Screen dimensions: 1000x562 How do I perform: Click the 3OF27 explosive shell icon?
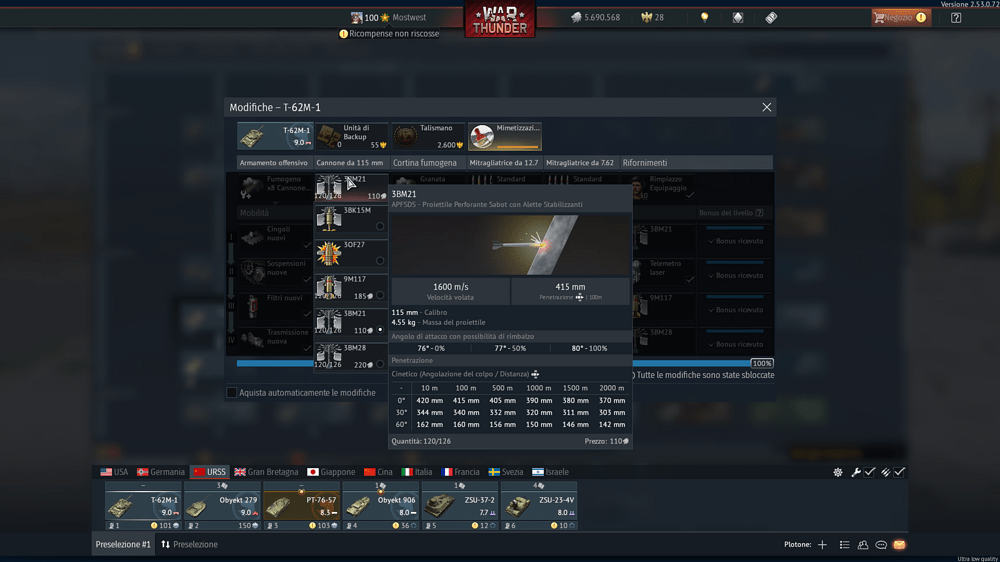[329, 254]
